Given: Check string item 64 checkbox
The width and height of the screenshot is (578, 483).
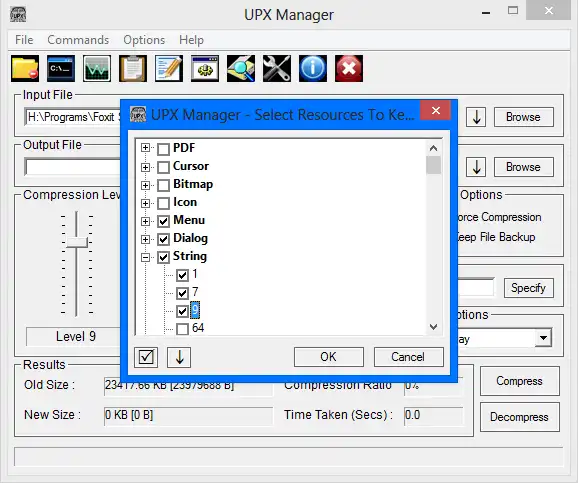Looking at the screenshot, I should pyautogui.click(x=182, y=329).
